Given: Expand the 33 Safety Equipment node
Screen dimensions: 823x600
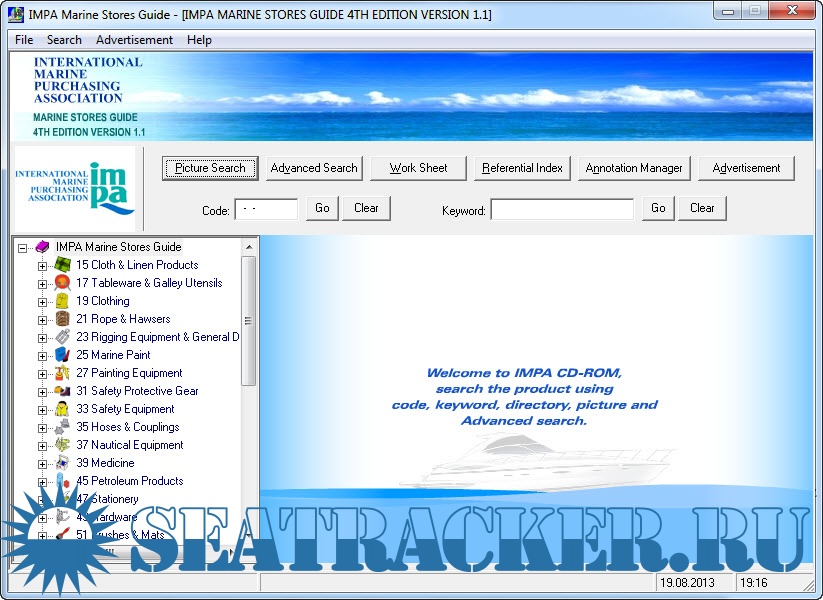Looking at the screenshot, I should click(x=42, y=410).
